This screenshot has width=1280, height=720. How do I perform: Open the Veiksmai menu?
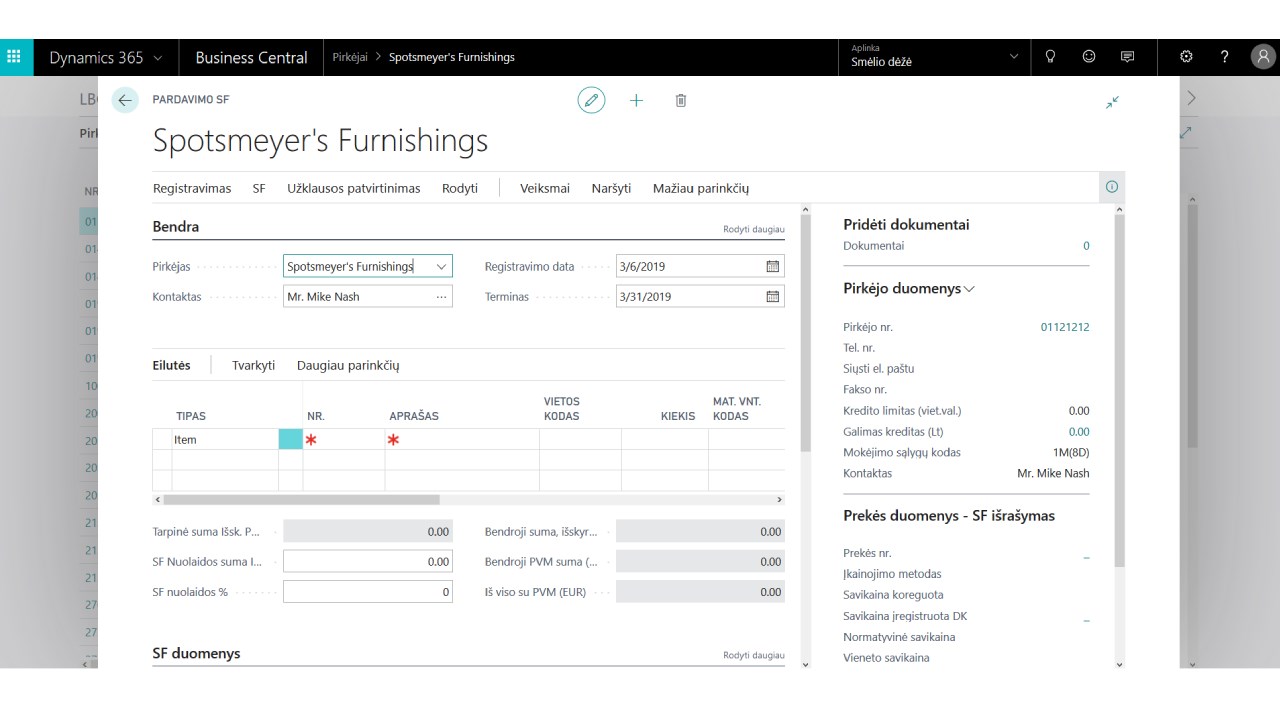click(545, 188)
